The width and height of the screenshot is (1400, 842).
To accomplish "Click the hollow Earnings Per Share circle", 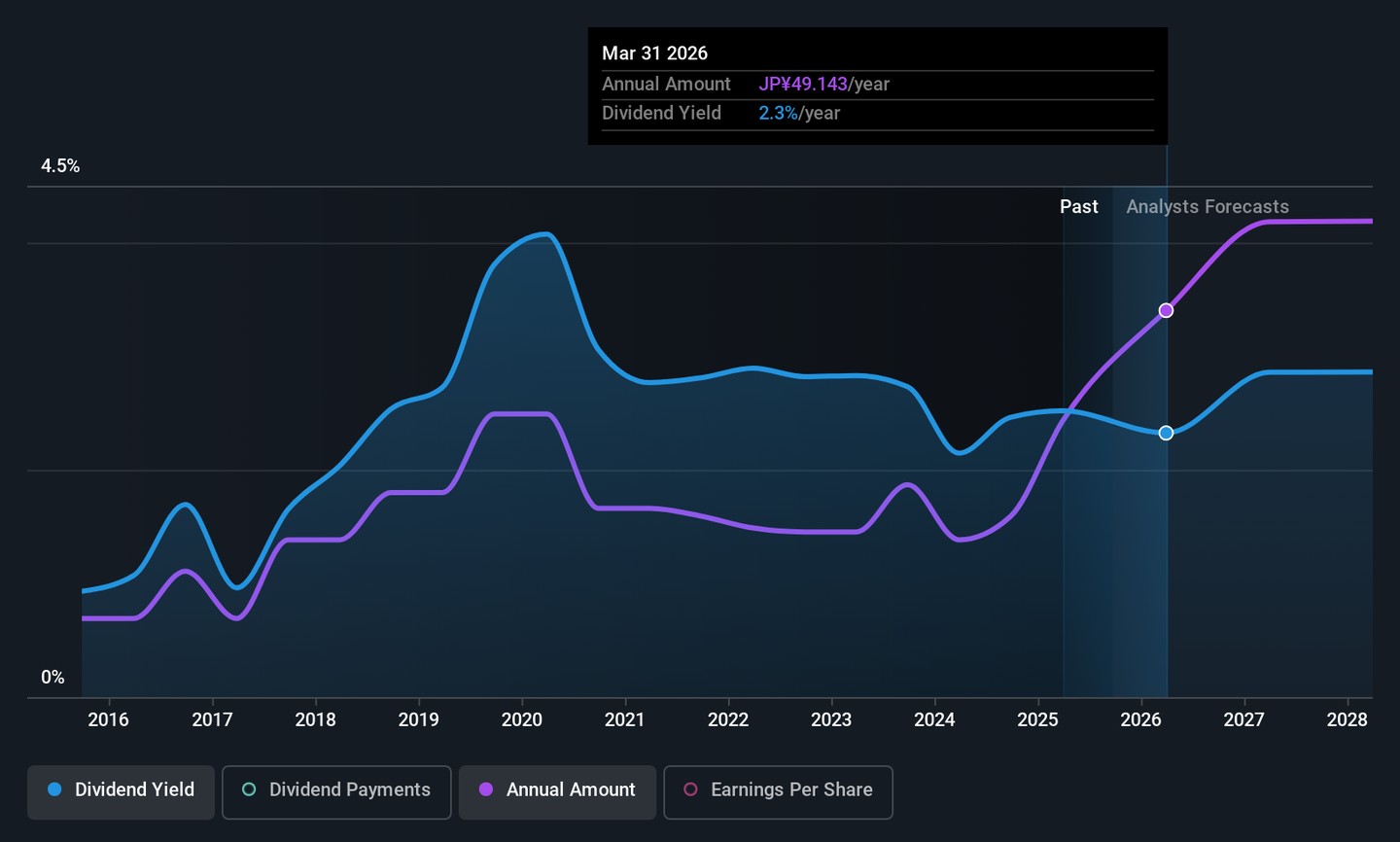I will [x=690, y=790].
